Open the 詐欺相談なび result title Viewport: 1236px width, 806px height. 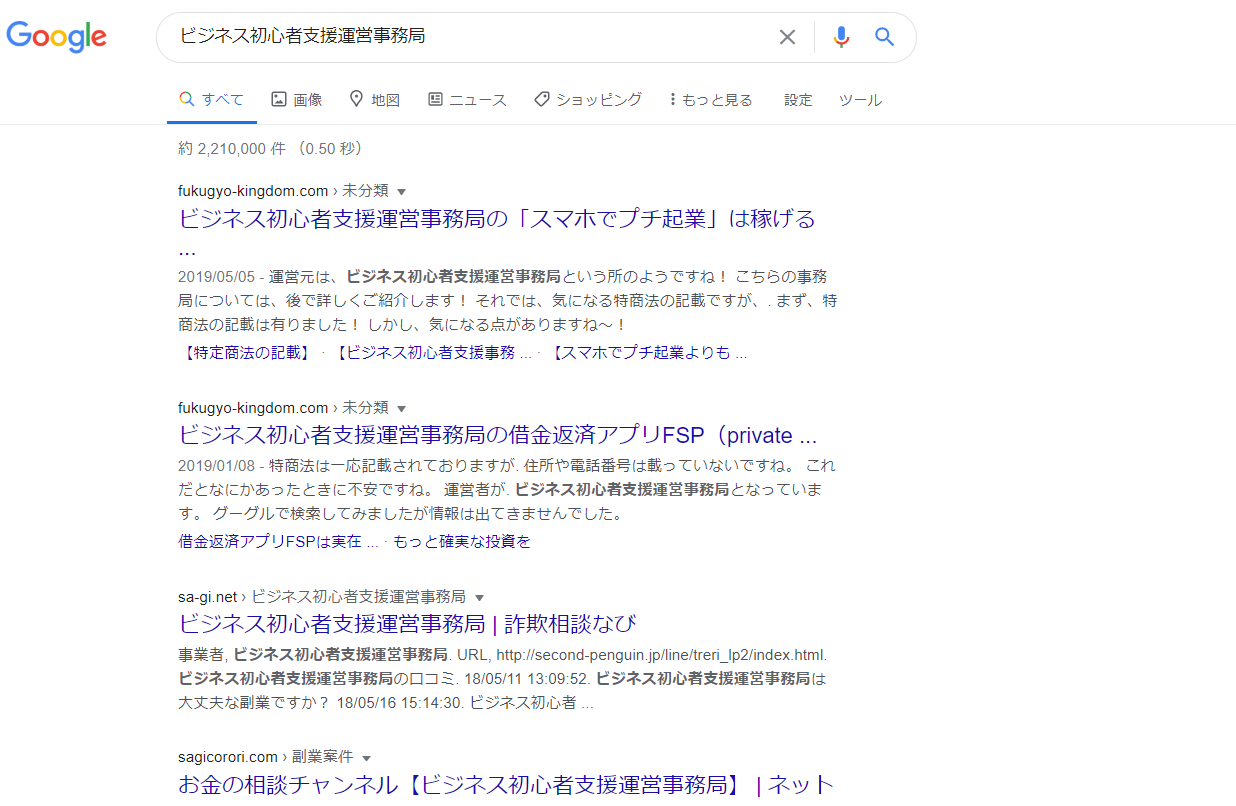[x=407, y=624]
